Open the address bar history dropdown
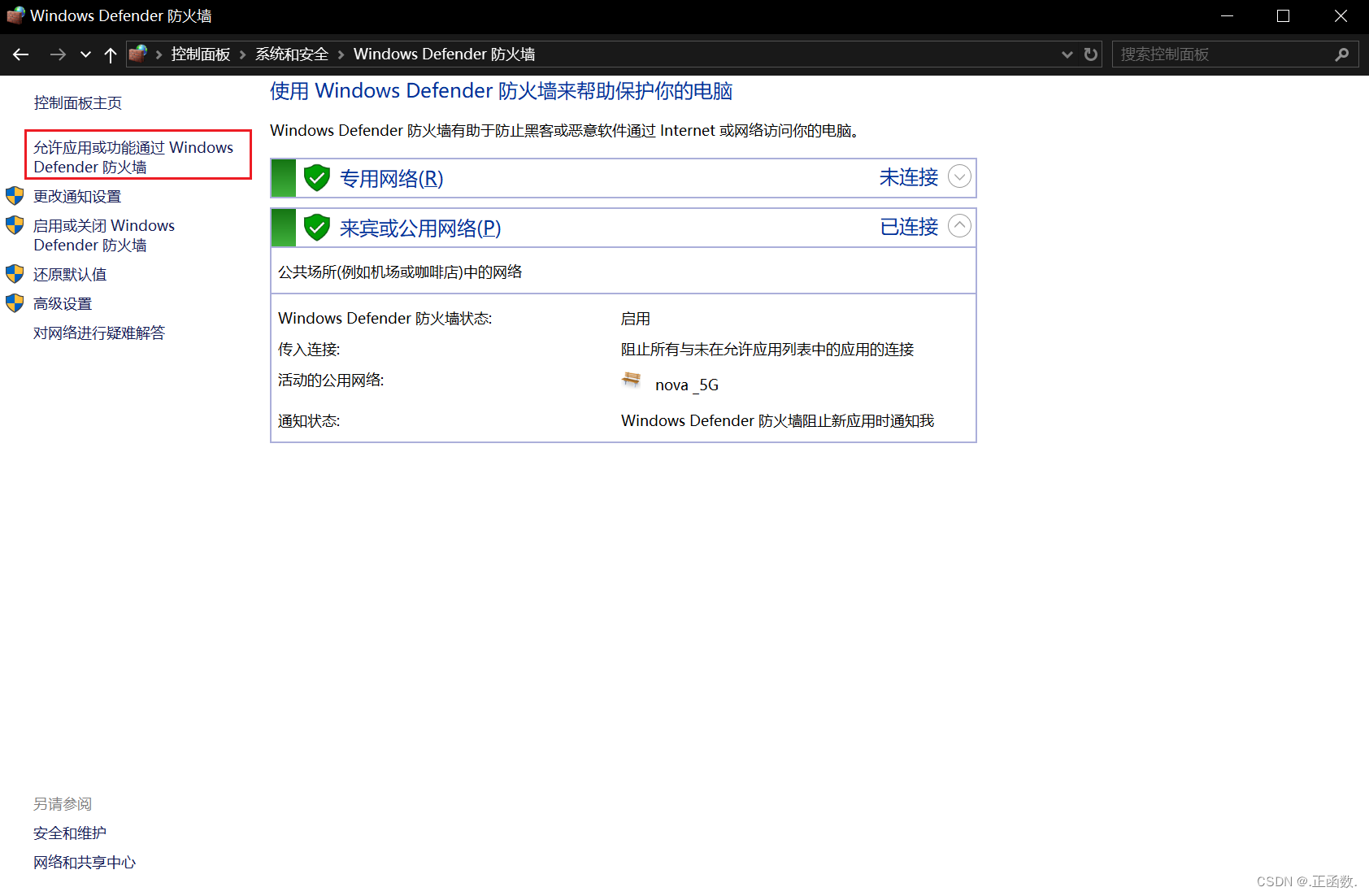 coord(1067,54)
